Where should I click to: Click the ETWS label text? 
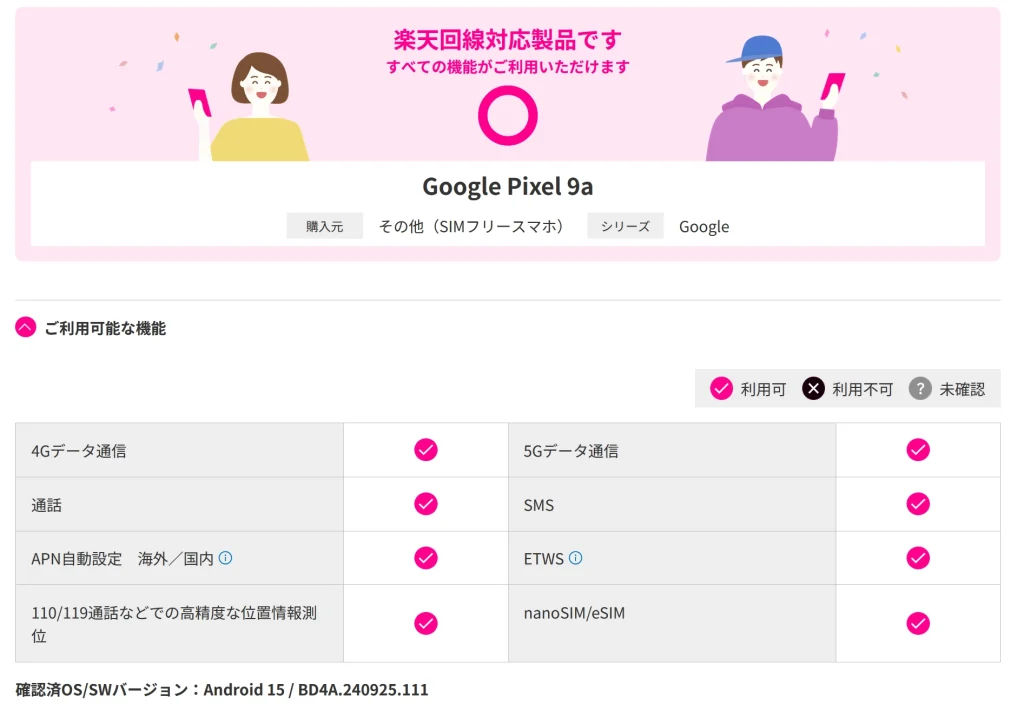tap(543, 559)
